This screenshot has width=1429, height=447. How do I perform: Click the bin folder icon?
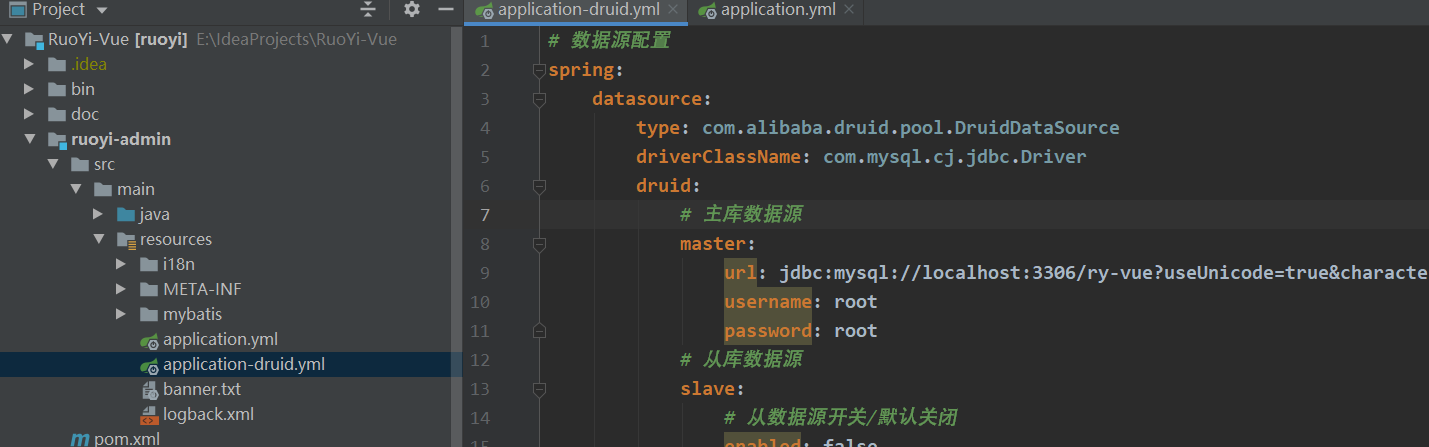(57, 89)
